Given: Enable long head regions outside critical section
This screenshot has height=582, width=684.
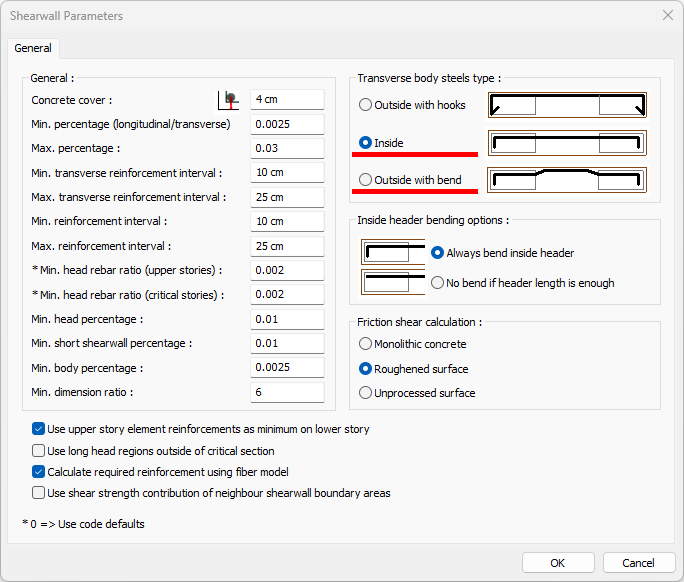Looking at the screenshot, I should pos(39,451).
